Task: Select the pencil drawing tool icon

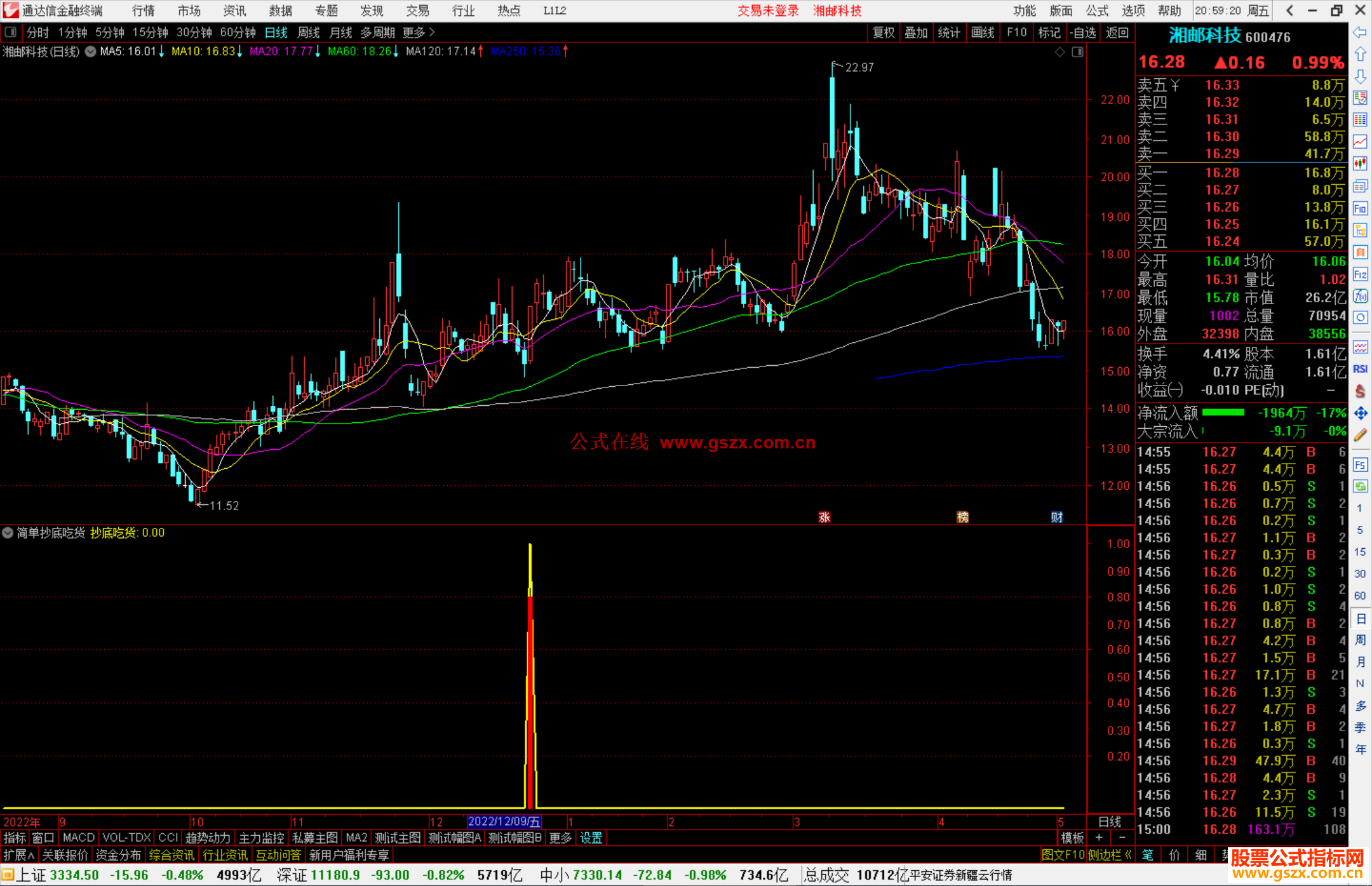Action: 1360,436
